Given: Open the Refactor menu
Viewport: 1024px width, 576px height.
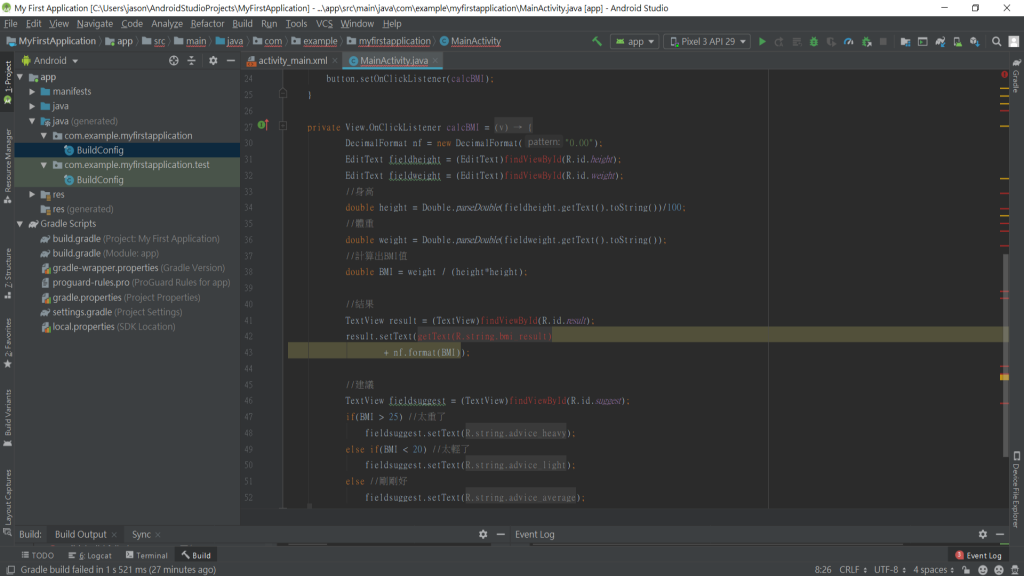Looking at the screenshot, I should 207,23.
